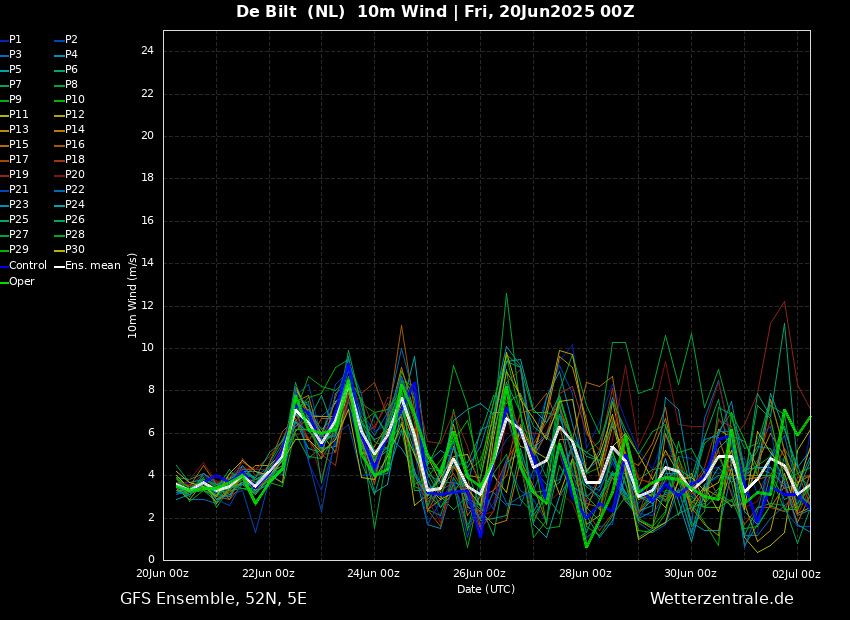Click the P1 legend entry

pos(11,40)
